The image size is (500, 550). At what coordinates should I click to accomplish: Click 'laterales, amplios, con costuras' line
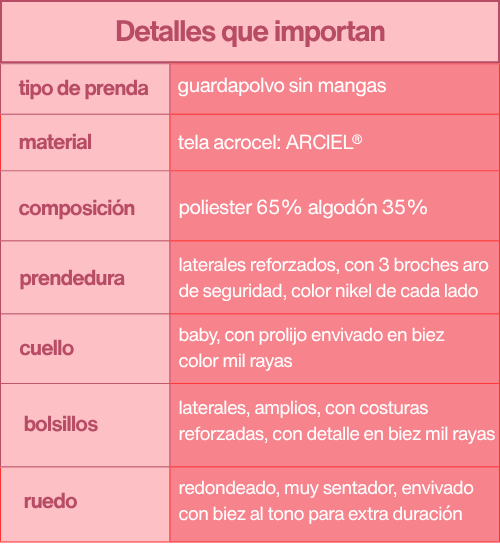point(303,408)
